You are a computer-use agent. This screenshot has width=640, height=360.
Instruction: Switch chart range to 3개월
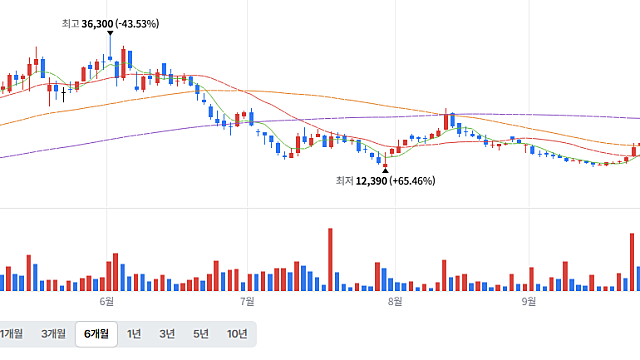click(x=53, y=334)
